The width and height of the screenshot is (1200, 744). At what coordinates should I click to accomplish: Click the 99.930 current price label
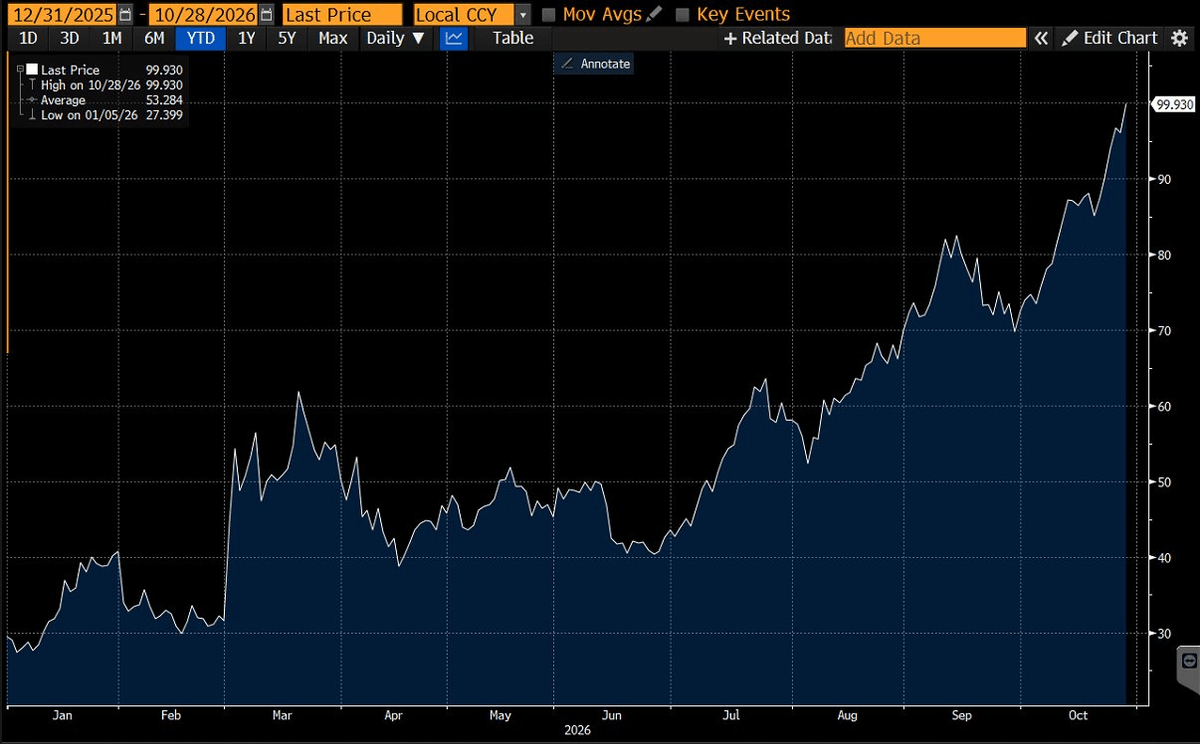click(1175, 104)
